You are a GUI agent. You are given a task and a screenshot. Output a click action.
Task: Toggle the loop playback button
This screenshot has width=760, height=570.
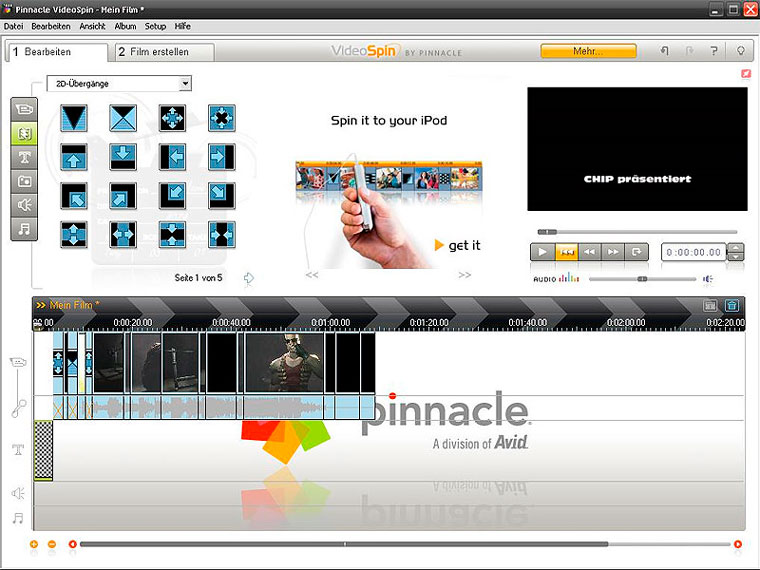click(x=636, y=252)
